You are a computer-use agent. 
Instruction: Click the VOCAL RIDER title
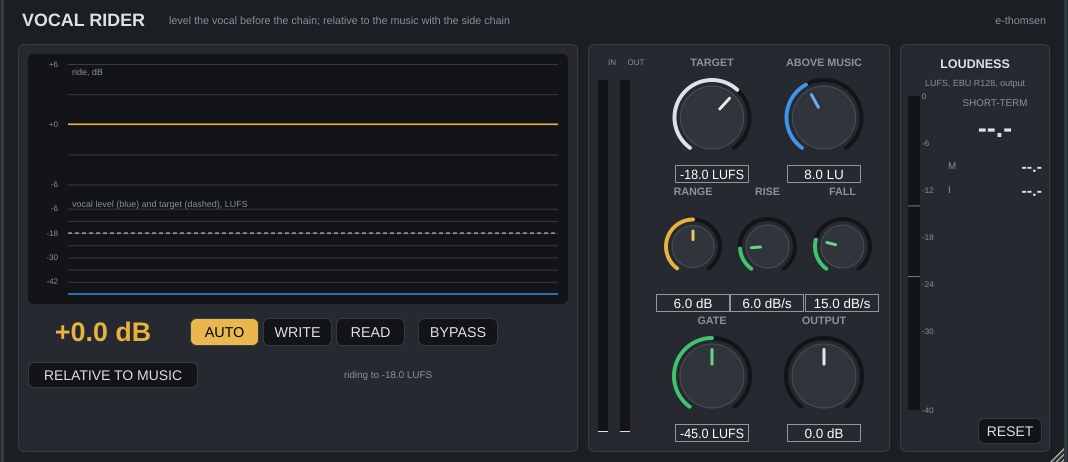(83, 20)
